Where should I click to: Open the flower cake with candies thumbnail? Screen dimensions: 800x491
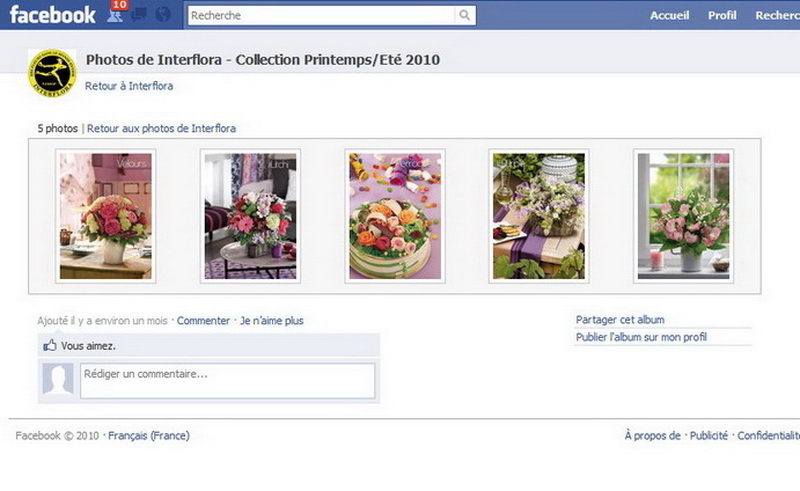coord(395,216)
